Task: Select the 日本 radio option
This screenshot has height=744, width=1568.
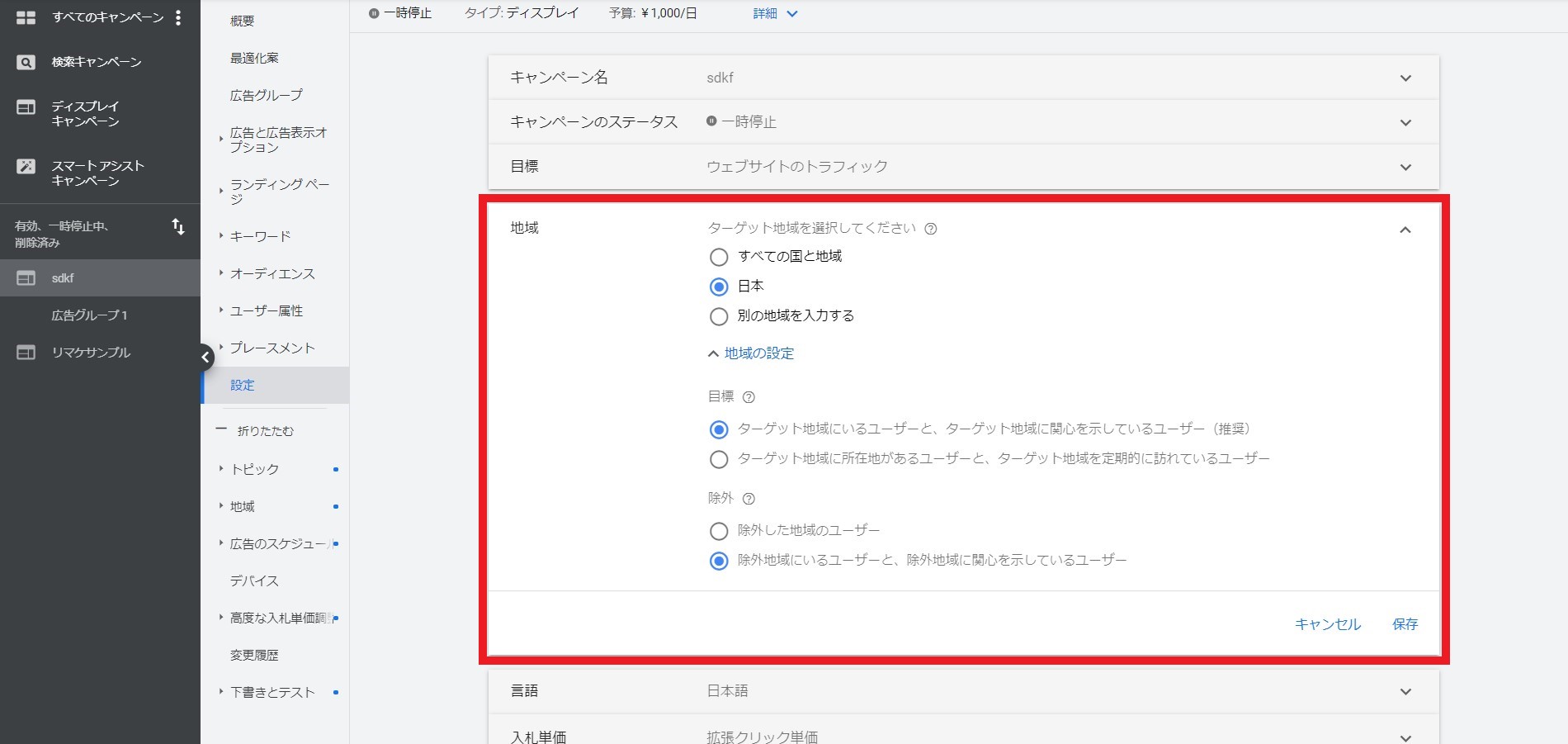Action: click(719, 287)
